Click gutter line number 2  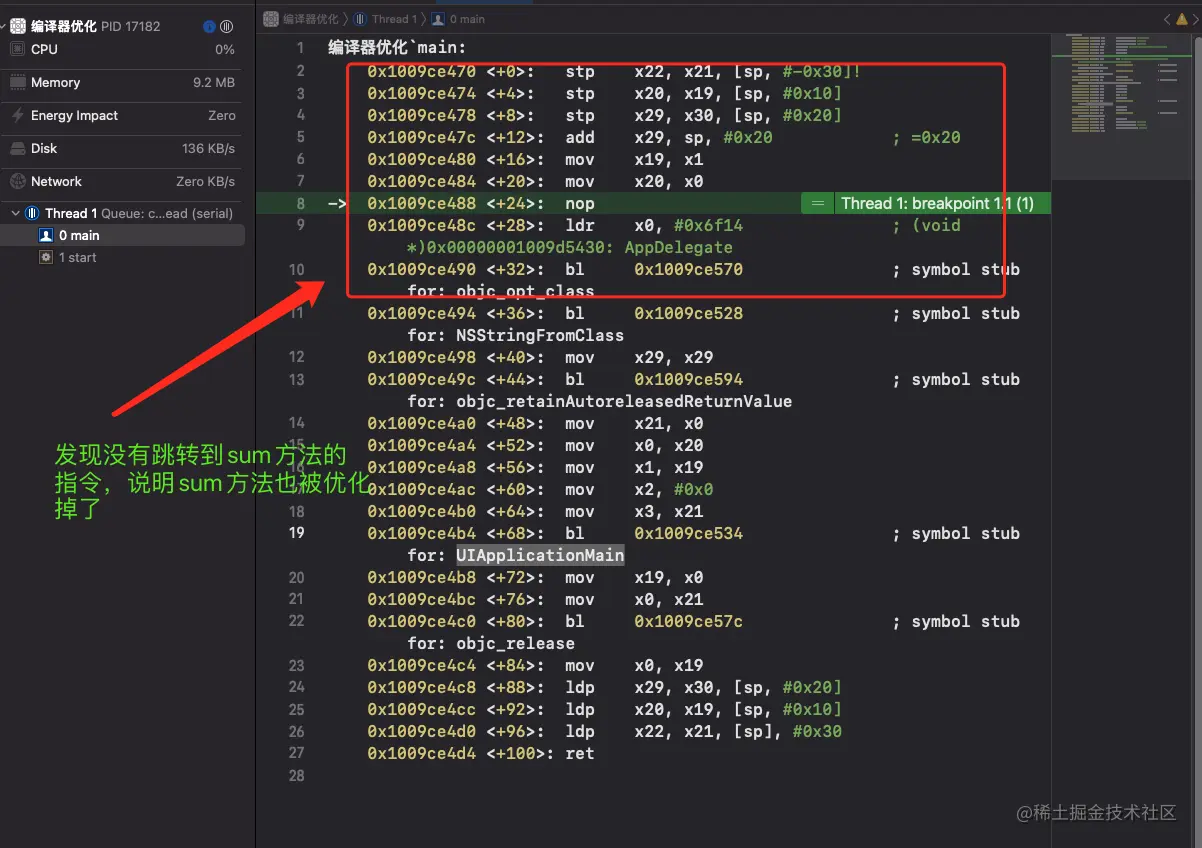click(300, 71)
